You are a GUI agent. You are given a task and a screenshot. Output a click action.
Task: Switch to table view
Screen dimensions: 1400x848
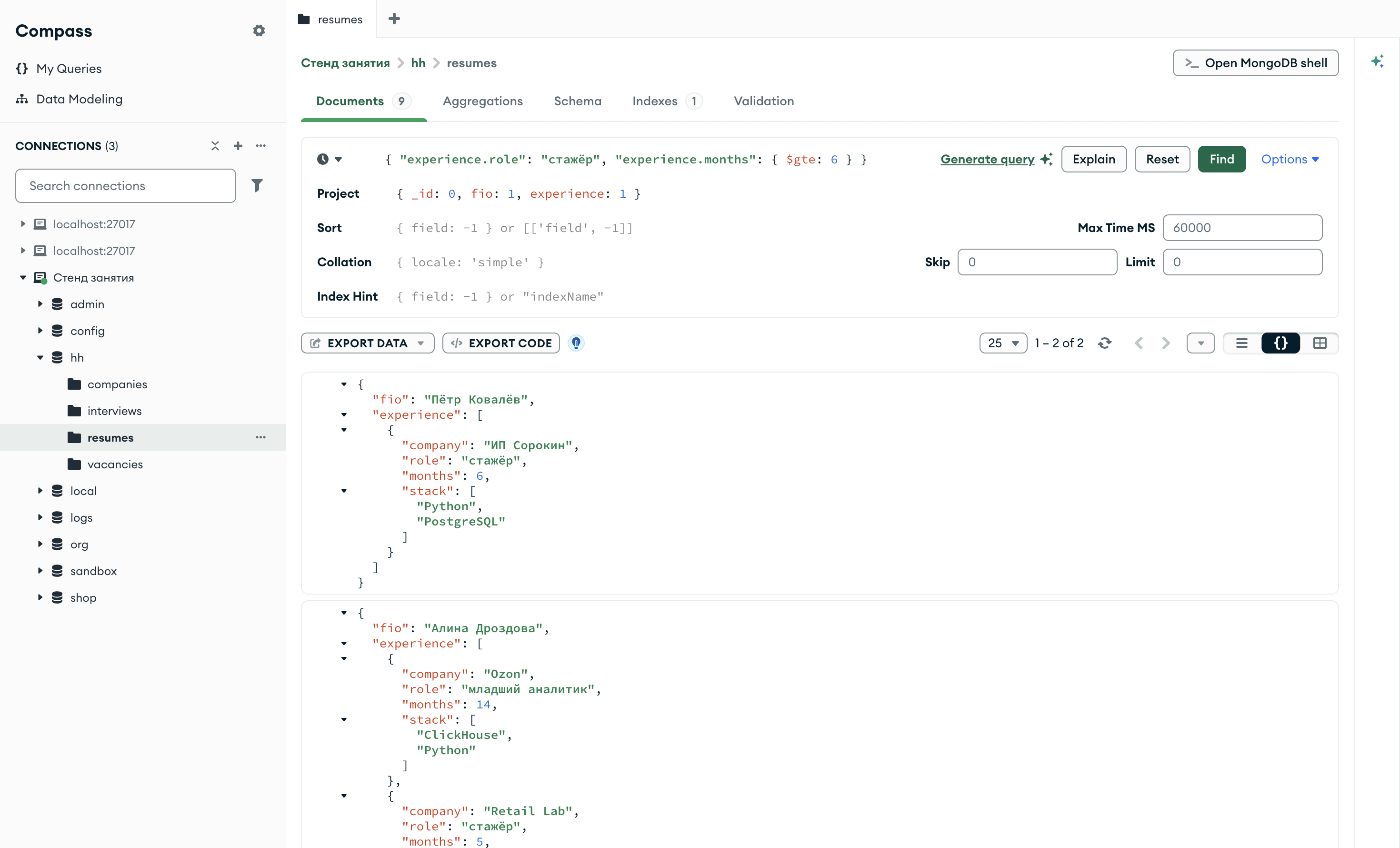(1320, 343)
